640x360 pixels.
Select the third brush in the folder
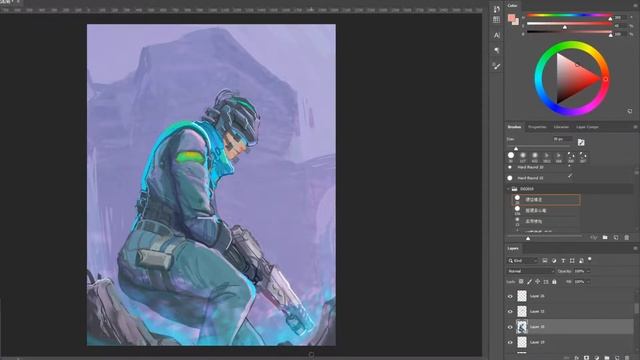[x=546, y=221]
